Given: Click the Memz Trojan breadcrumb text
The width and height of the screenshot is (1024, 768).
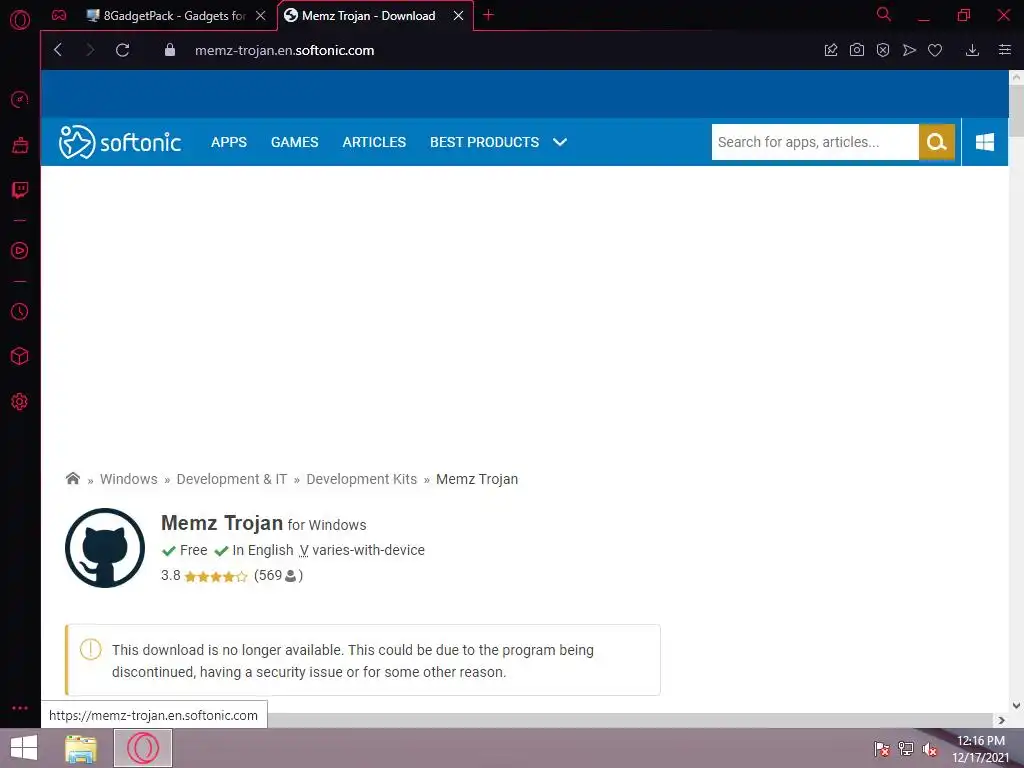Looking at the screenshot, I should pyautogui.click(x=477, y=479).
